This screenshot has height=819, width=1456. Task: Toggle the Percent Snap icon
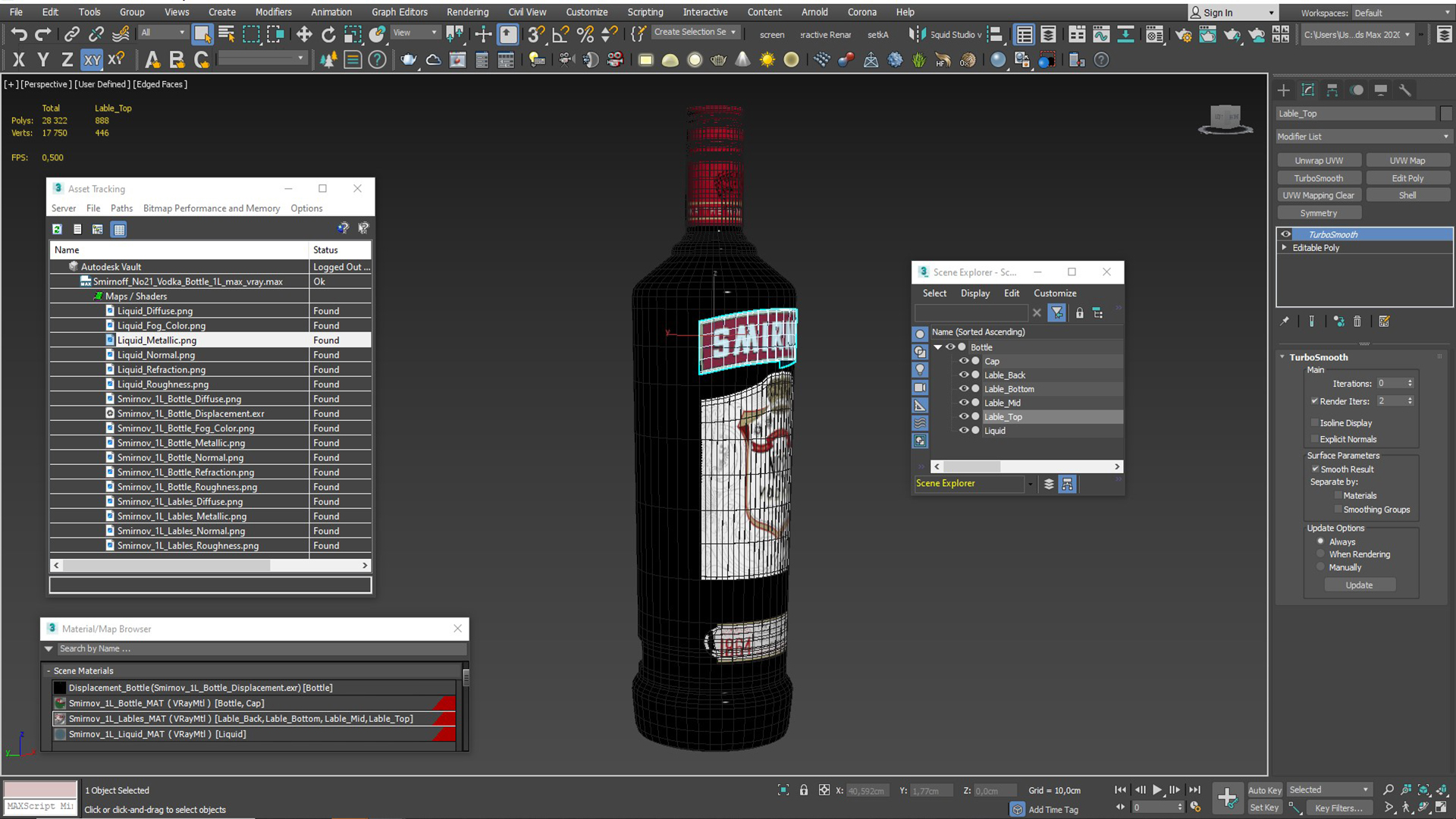(585, 34)
